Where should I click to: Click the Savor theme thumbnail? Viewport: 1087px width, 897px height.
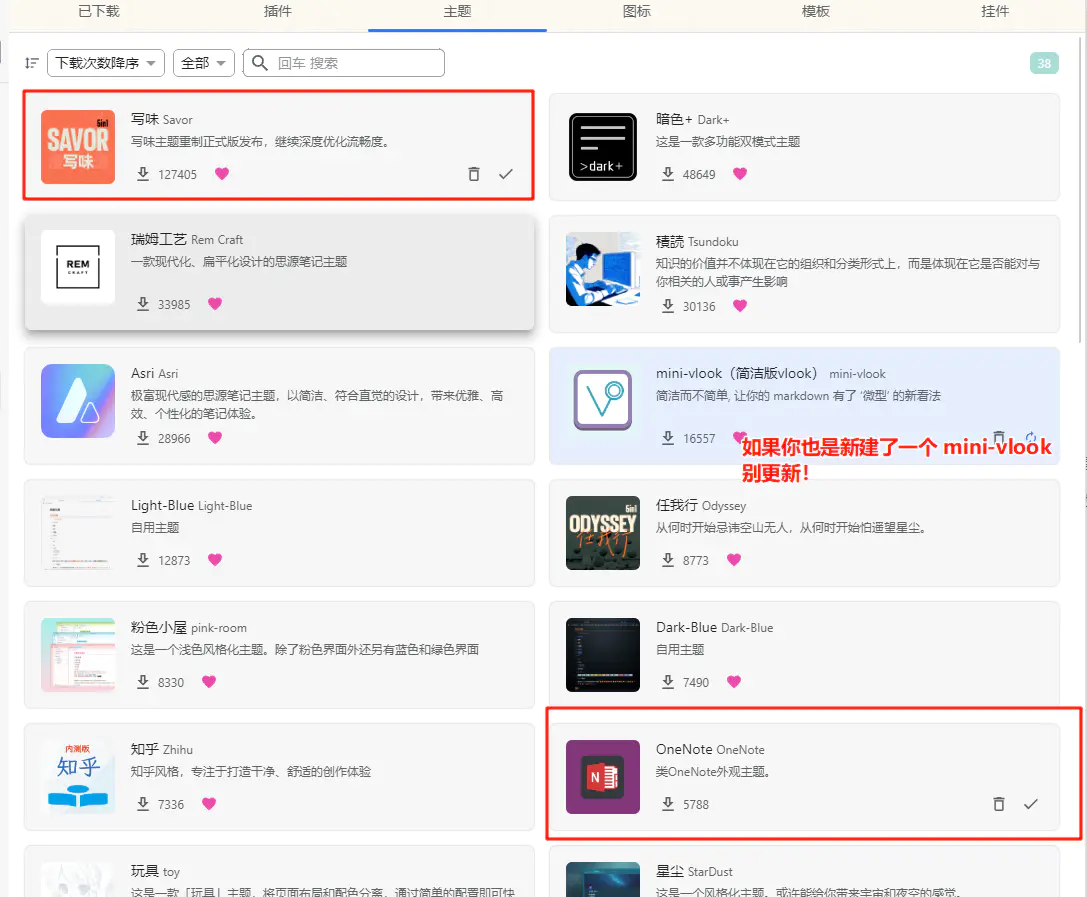(x=78, y=147)
